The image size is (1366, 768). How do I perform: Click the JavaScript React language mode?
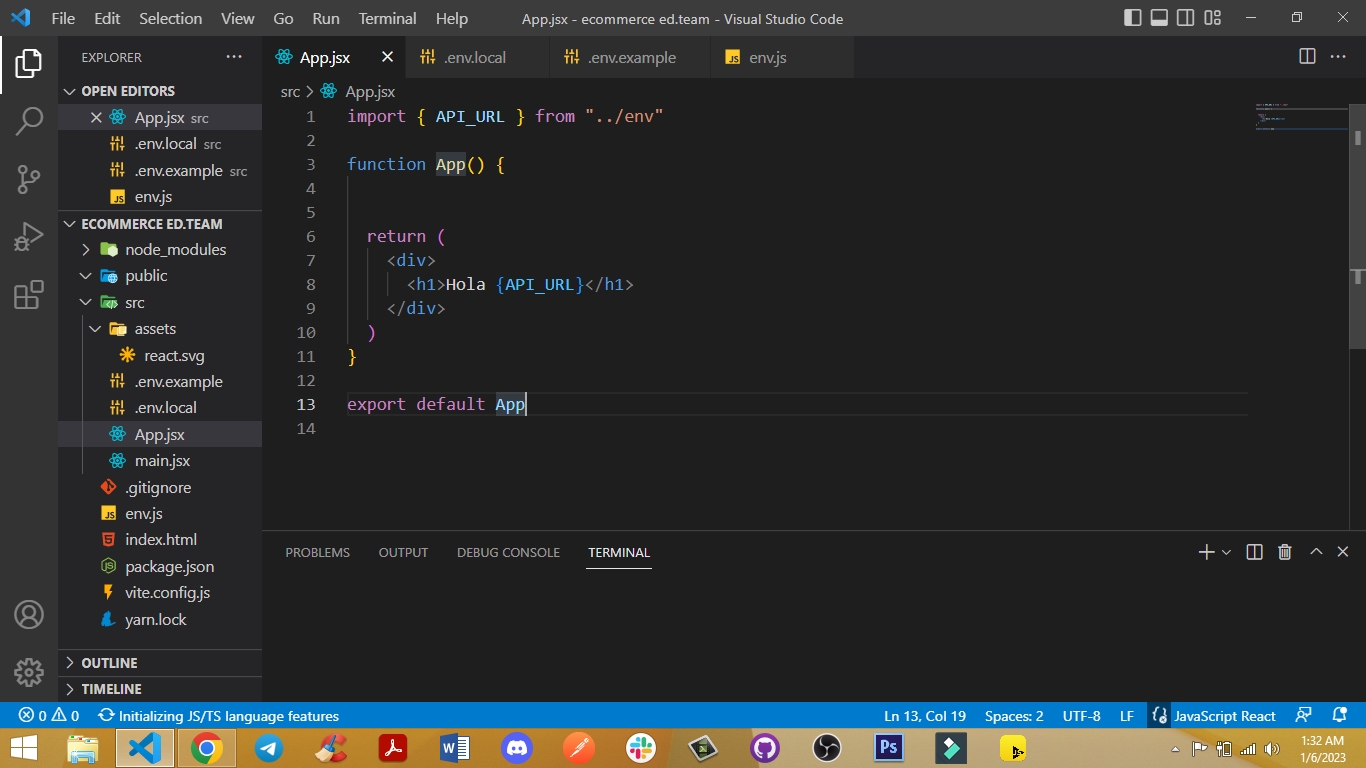coord(1224,716)
